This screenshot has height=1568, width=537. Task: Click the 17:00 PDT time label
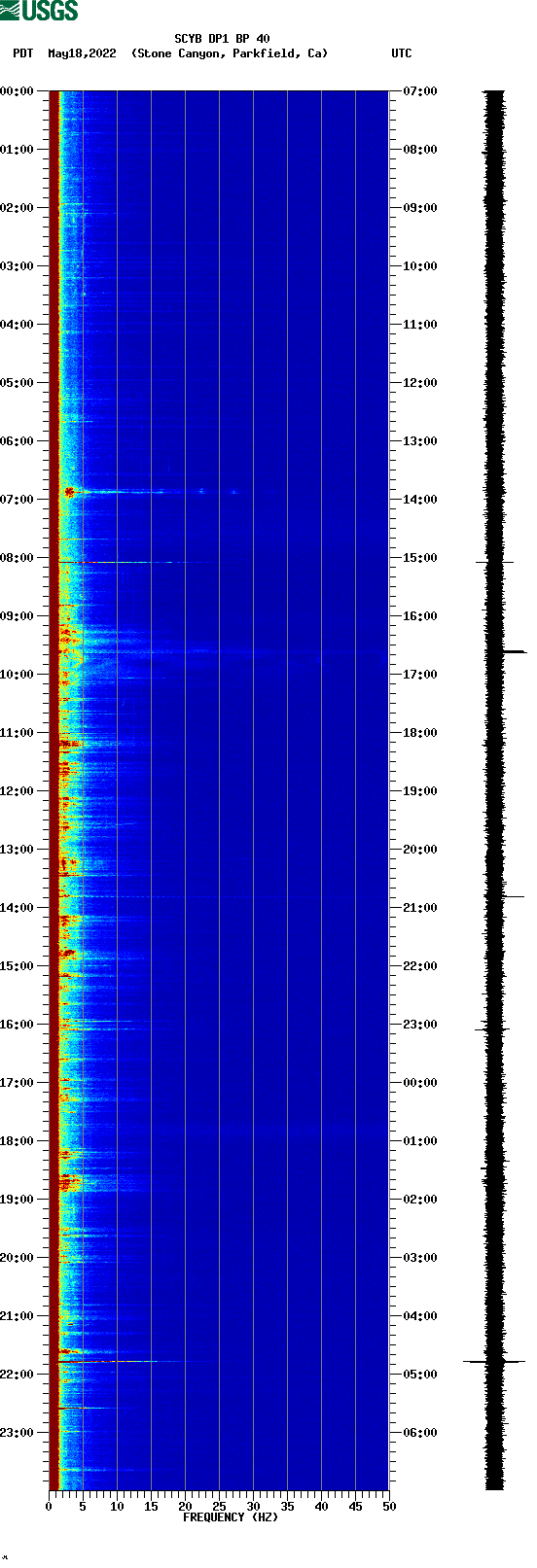(x=18, y=1083)
